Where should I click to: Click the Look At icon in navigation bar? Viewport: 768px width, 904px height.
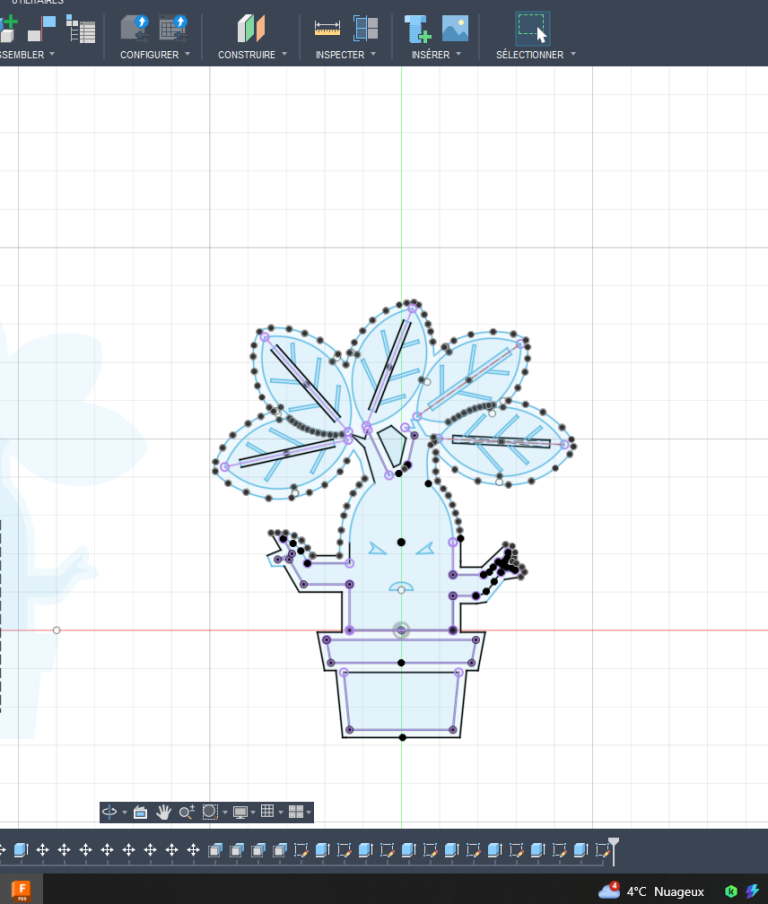tap(140, 812)
